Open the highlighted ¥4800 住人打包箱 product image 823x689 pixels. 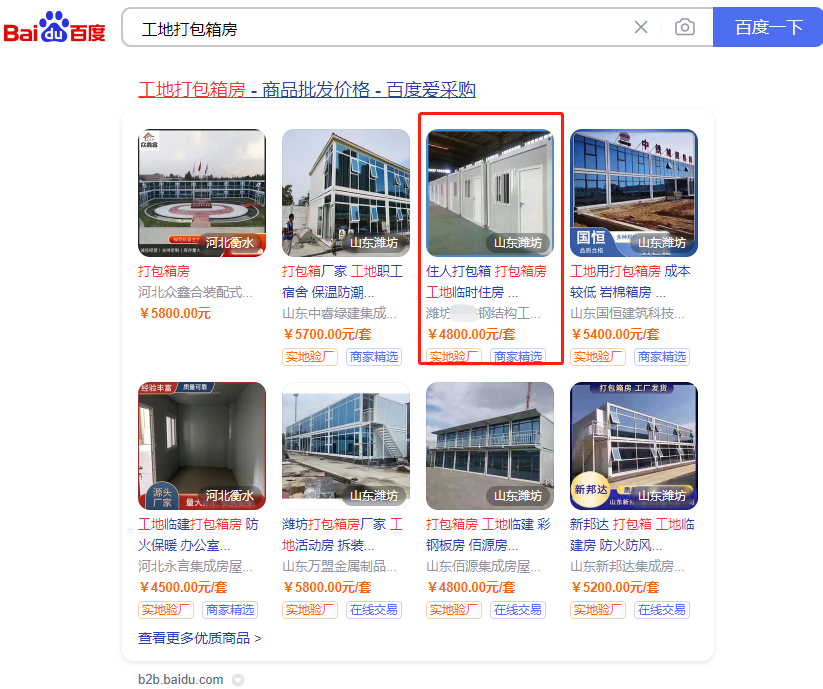(x=490, y=193)
